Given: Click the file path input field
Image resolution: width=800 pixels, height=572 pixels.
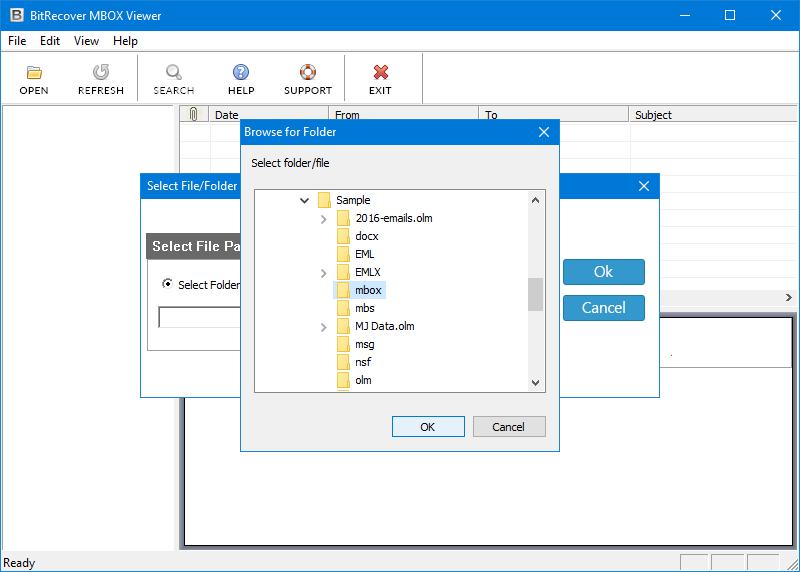Looking at the screenshot, I should (x=199, y=317).
